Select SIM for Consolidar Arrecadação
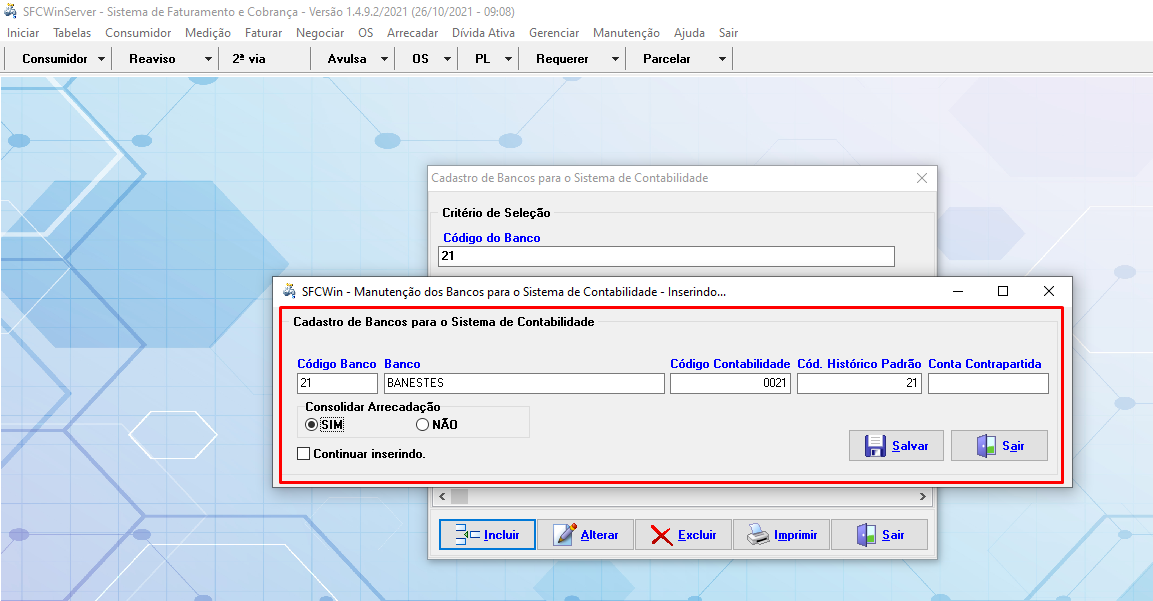The height and width of the screenshot is (601, 1153). pyautogui.click(x=312, y=424)
